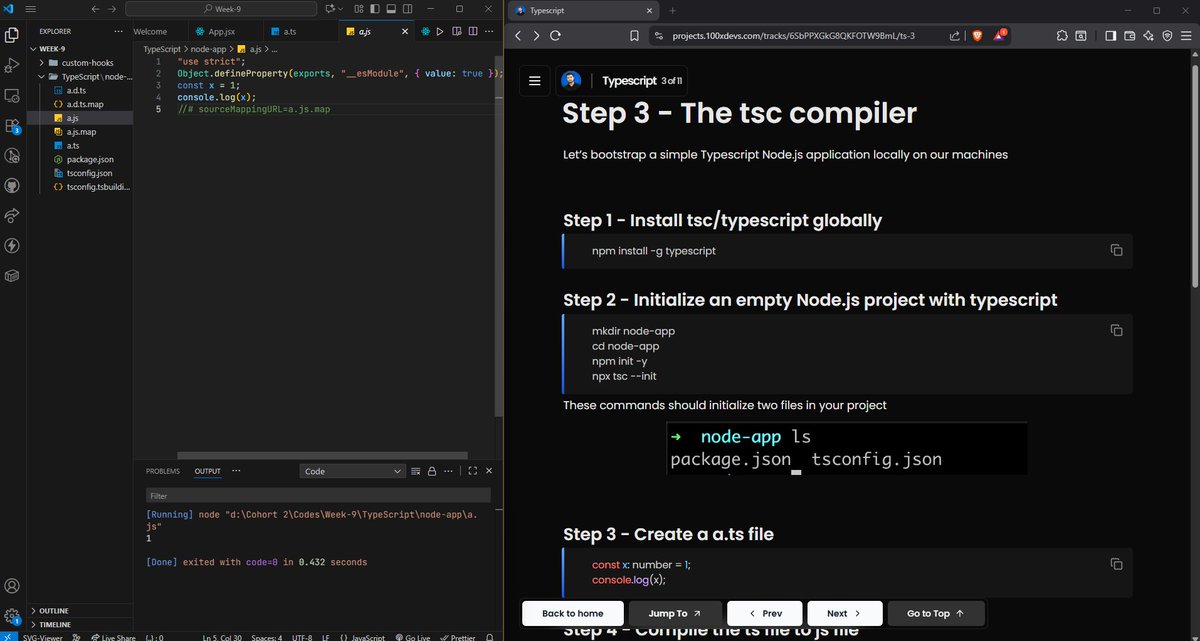The height and width of the screenshot is (641, 1200).
Task: Open Brave wallet icon
Action: [1130, 36]
